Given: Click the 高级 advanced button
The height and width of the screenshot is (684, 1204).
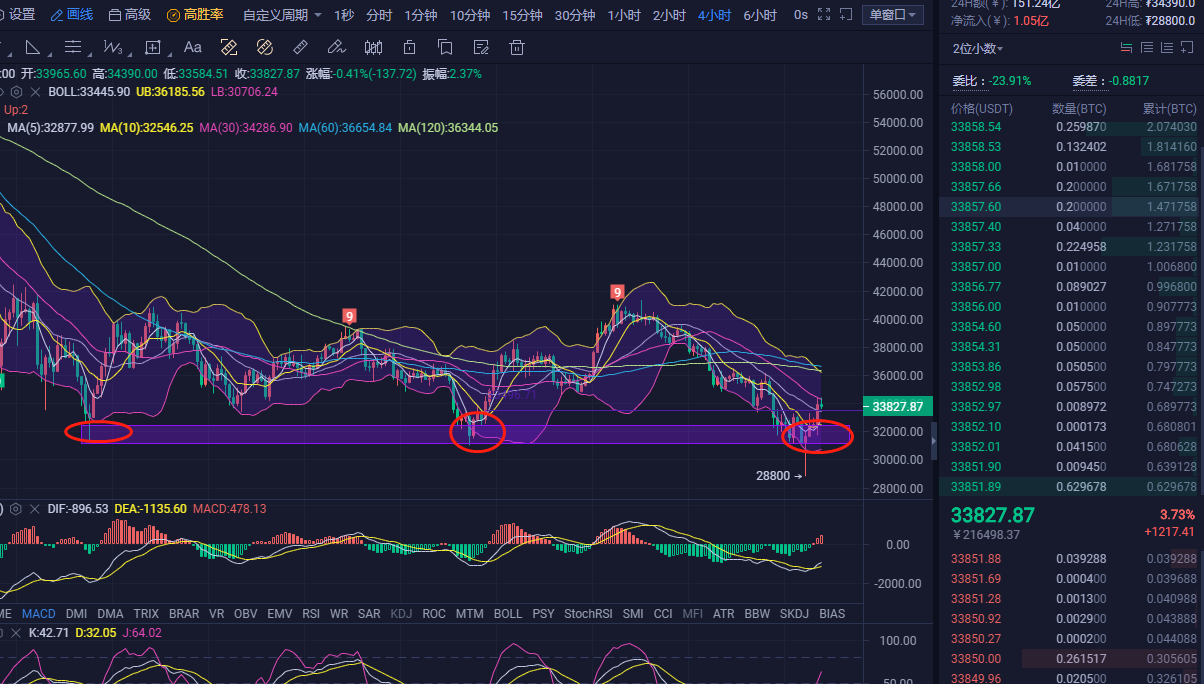Looking at the screenshot, I should click(130, 15).
